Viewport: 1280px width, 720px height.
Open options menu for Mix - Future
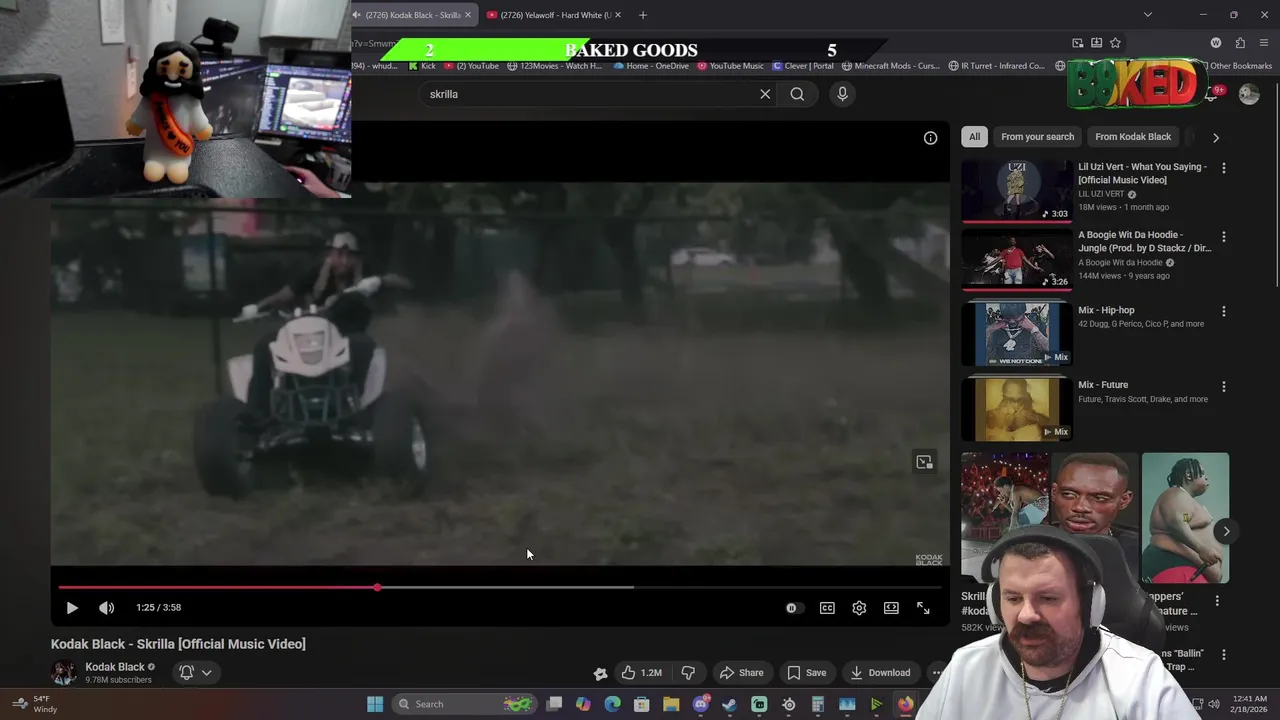[x=1223, y=386]
